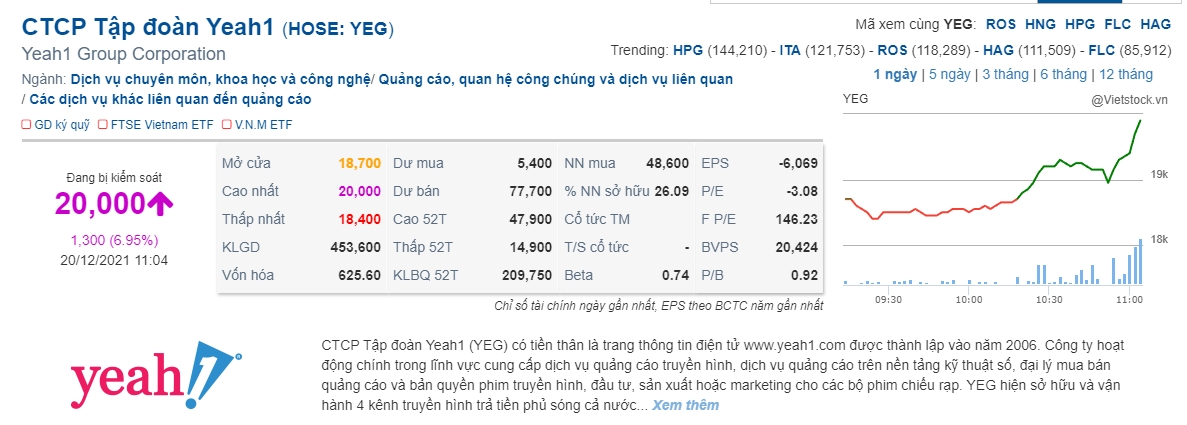Click the V.N.M ETF square icon
Image resolution: width=1187 pixels, height=425 pixels.
pos(228,125)
